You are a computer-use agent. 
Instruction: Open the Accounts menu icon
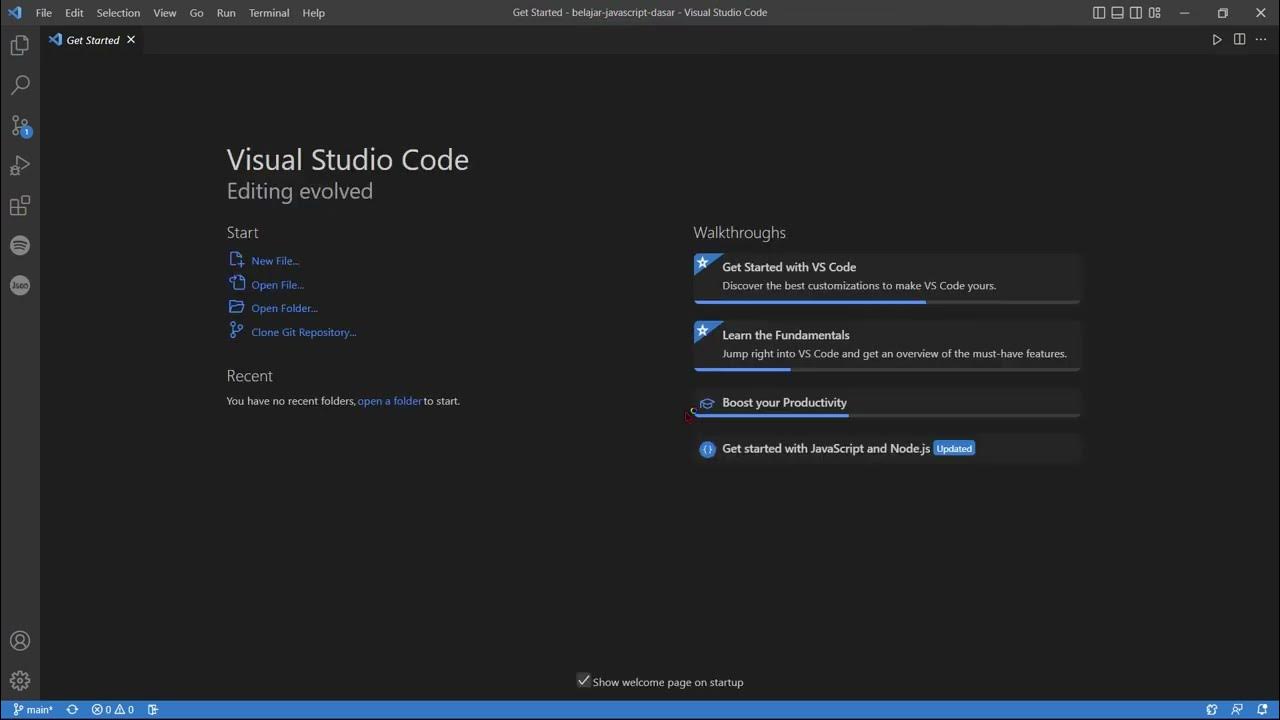[x=20, y=641]
